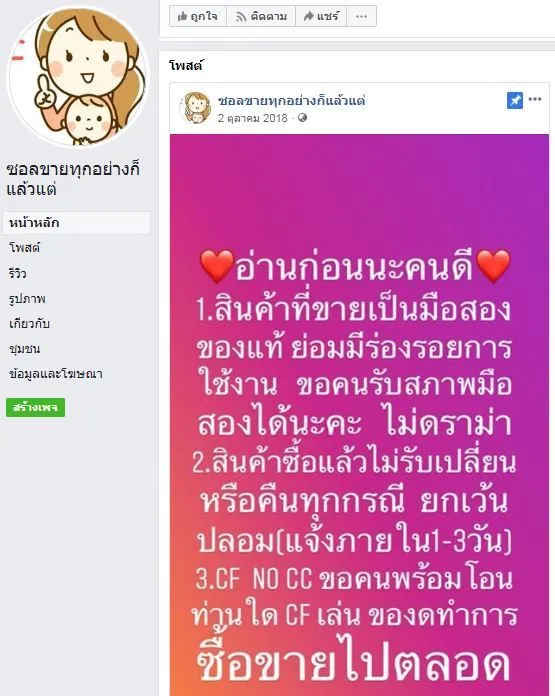The image size is (555, 696).
Task: Click the green สร้างเพจ create page button
Action: click(36, 407)
